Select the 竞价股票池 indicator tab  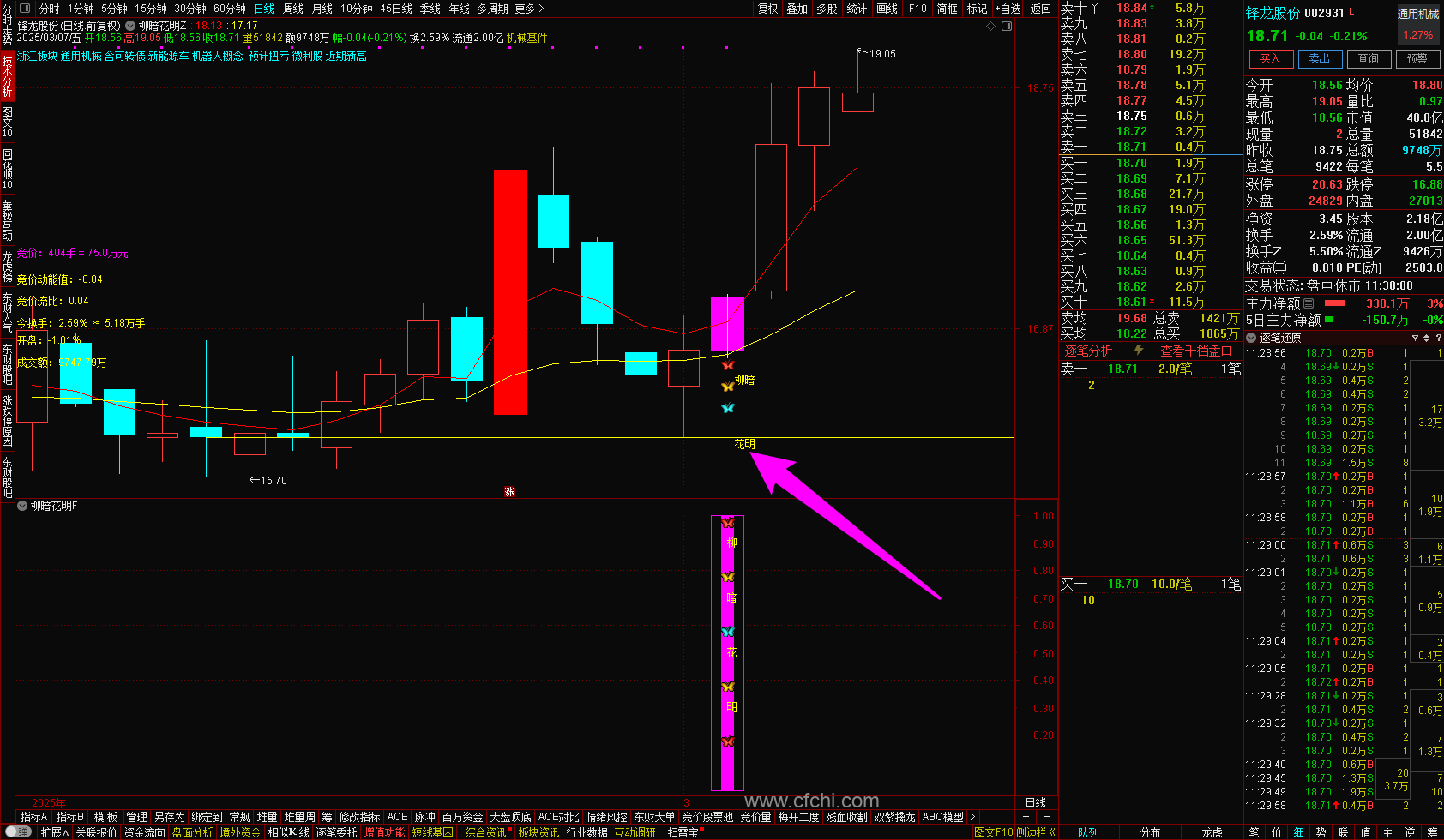[x=707, y=817]
